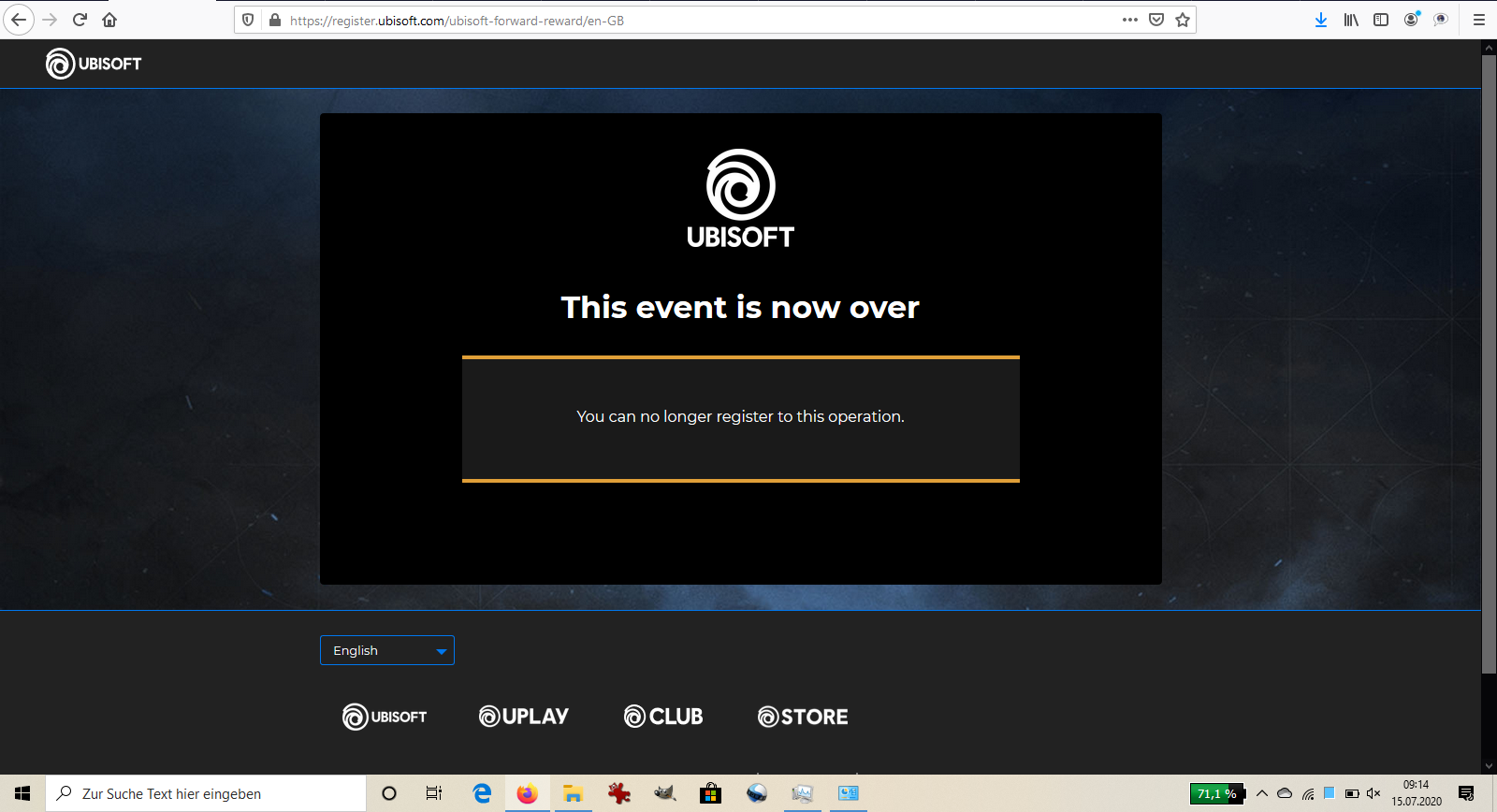The width and height of the screenshot is (1497, 812).
Task: Open Microsoft Store from the taskbar
Action: click(710, 793)
